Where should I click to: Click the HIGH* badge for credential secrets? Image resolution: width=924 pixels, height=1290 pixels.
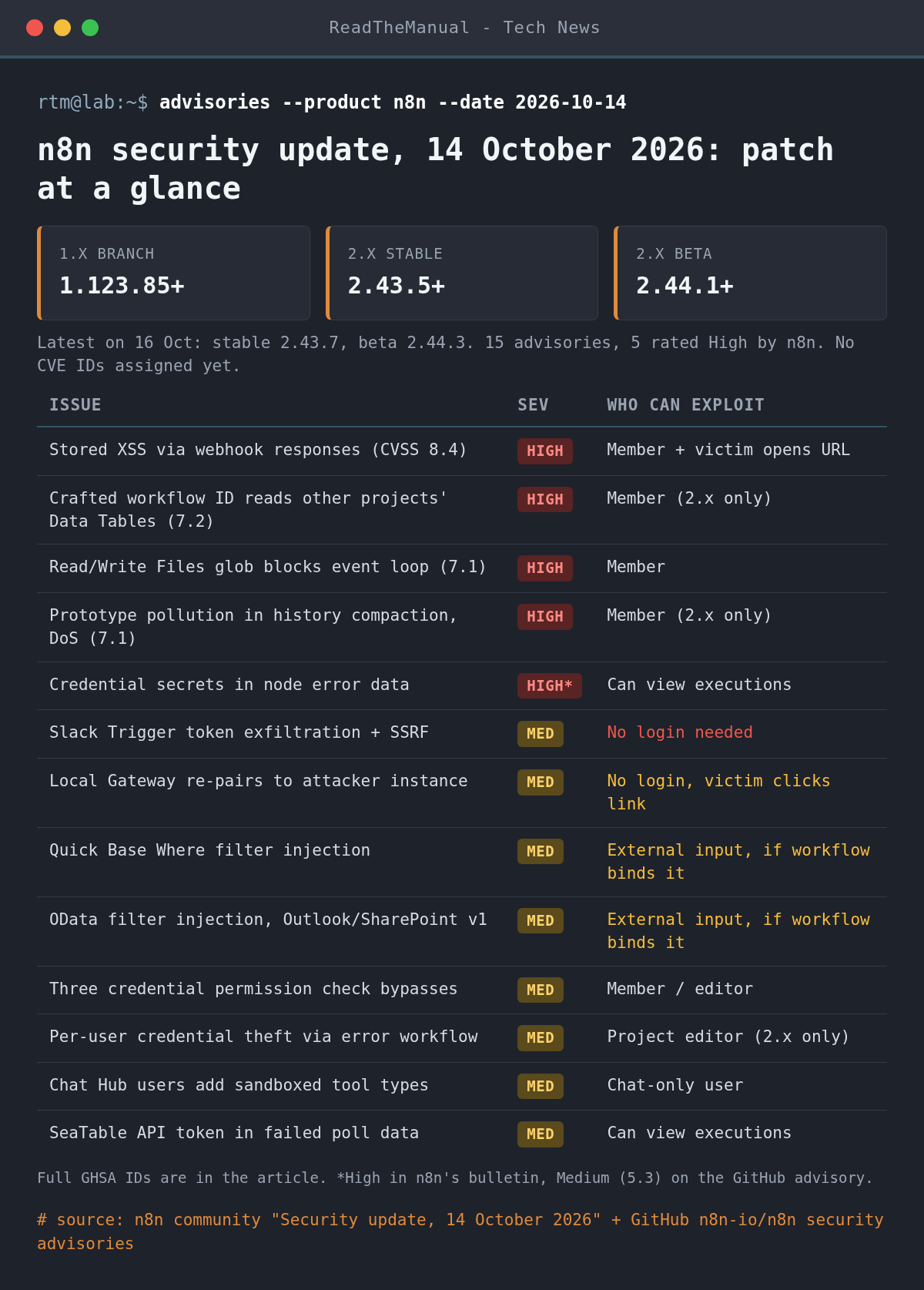[x=550, y=686]
